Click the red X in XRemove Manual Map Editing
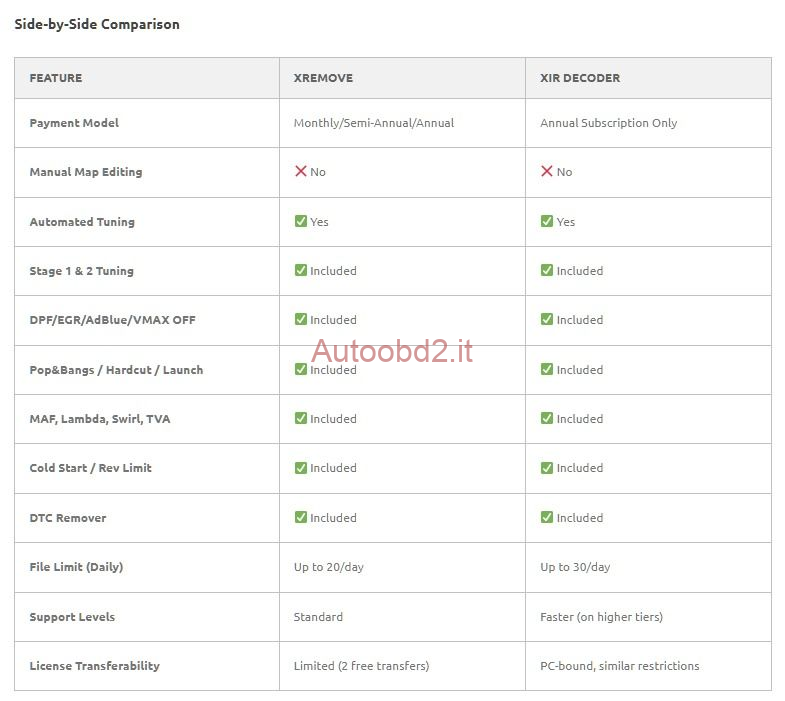785x701 pixels. click(x=300, y=172)
